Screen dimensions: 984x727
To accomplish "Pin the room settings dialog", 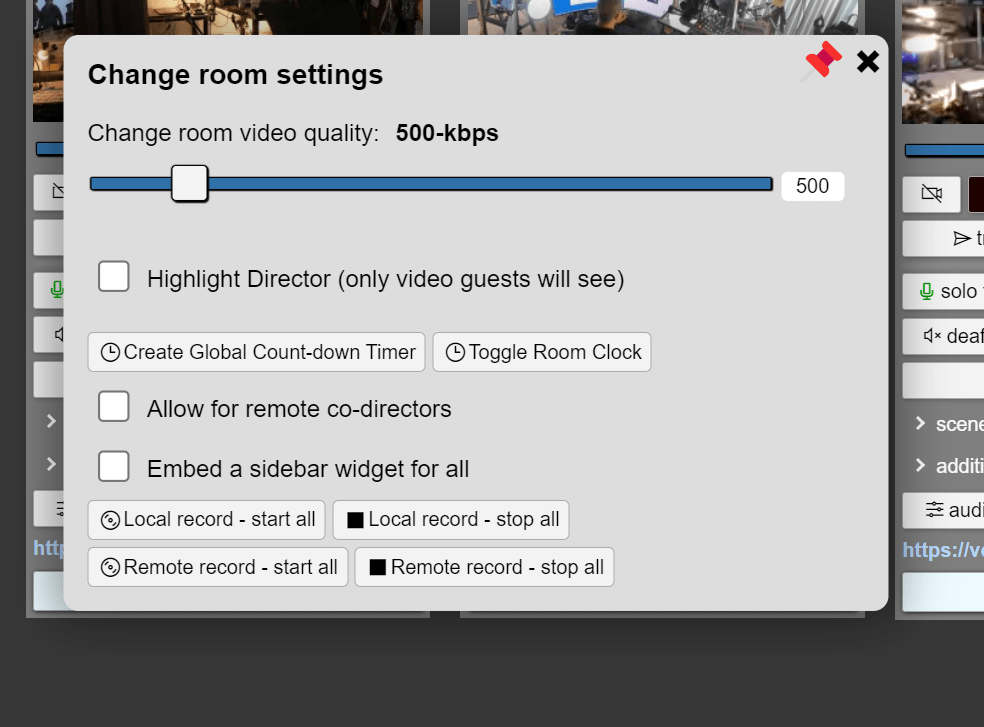I will tap(821, 62).
